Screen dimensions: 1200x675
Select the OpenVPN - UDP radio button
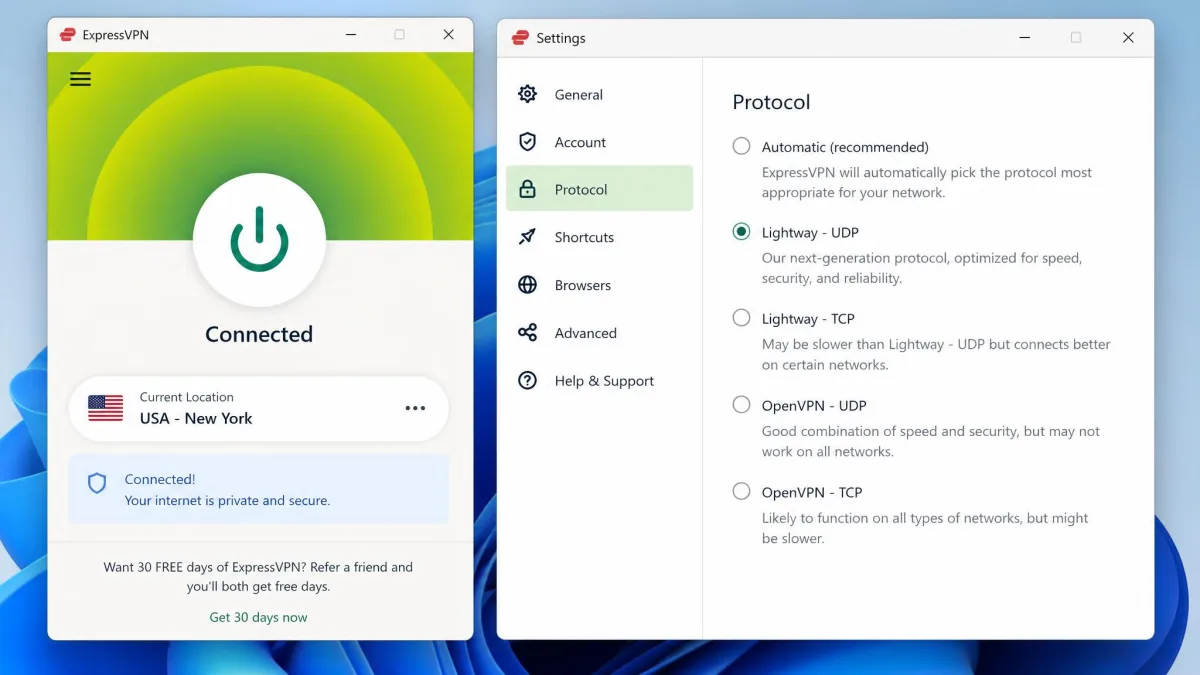coord(741,405)
